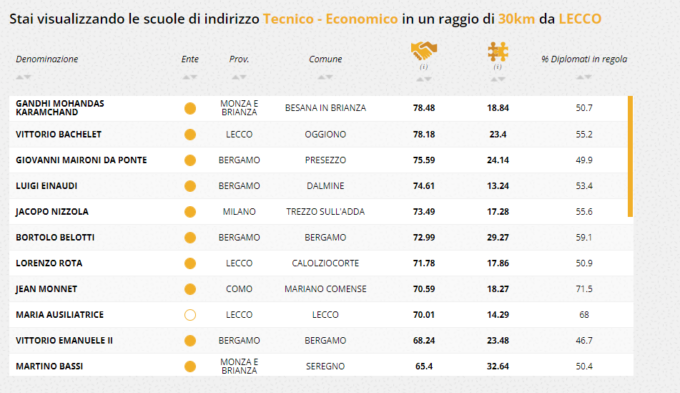
Task: Click the % Diplomati in regola header
Action: [x=584, y=59]
